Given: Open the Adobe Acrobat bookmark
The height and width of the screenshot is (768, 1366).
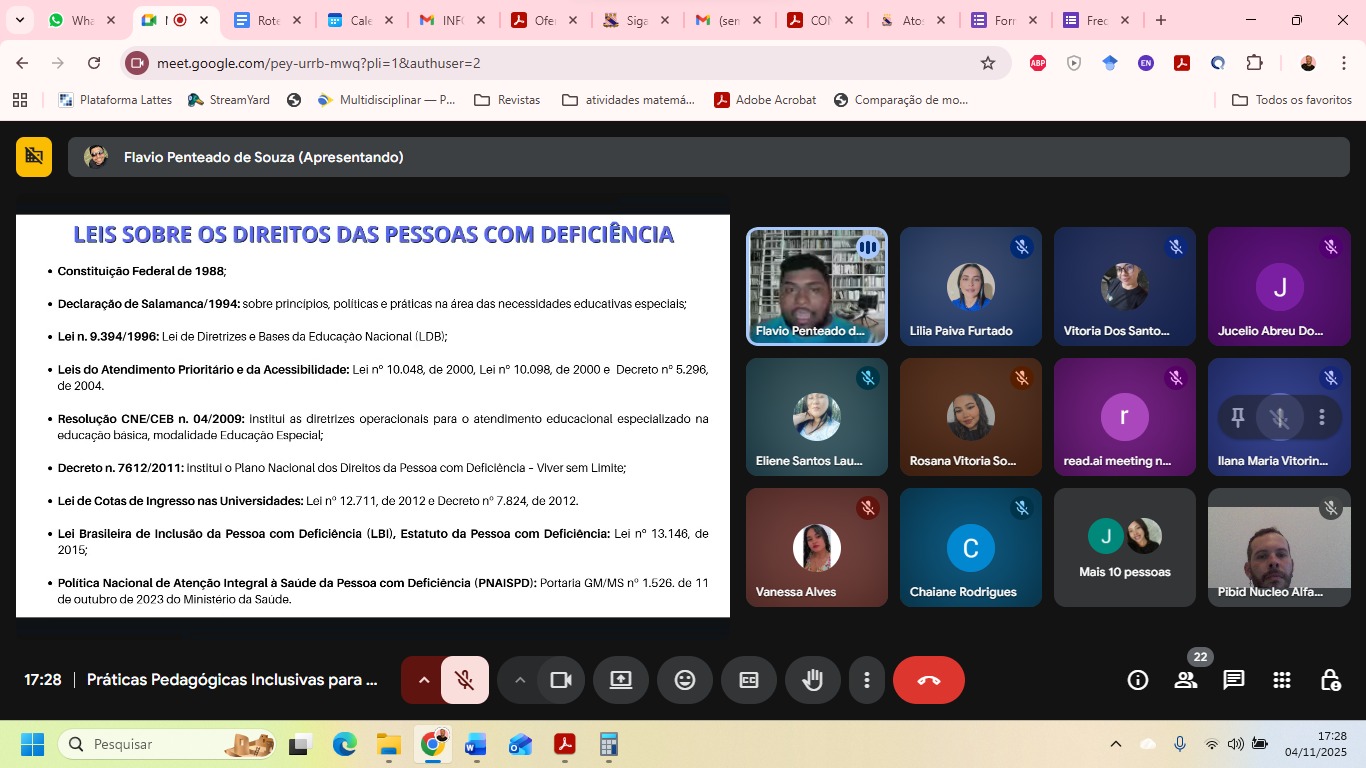Looking at the screenshot, I should point(765,100).
